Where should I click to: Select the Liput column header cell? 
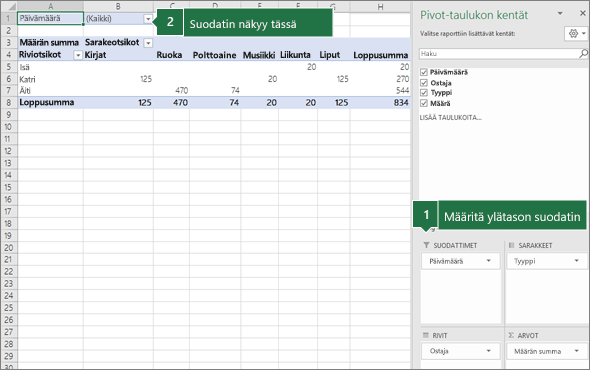[x=333, y=55]
